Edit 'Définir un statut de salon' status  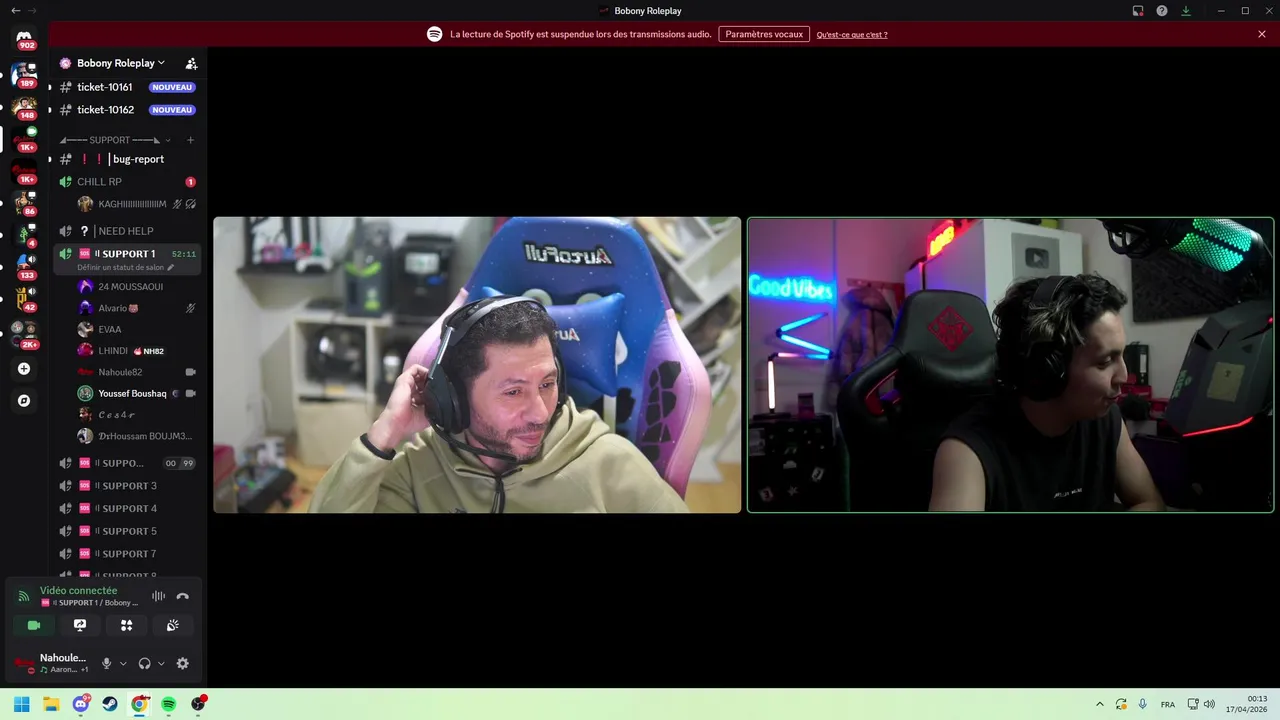click(x=126, y=268)
